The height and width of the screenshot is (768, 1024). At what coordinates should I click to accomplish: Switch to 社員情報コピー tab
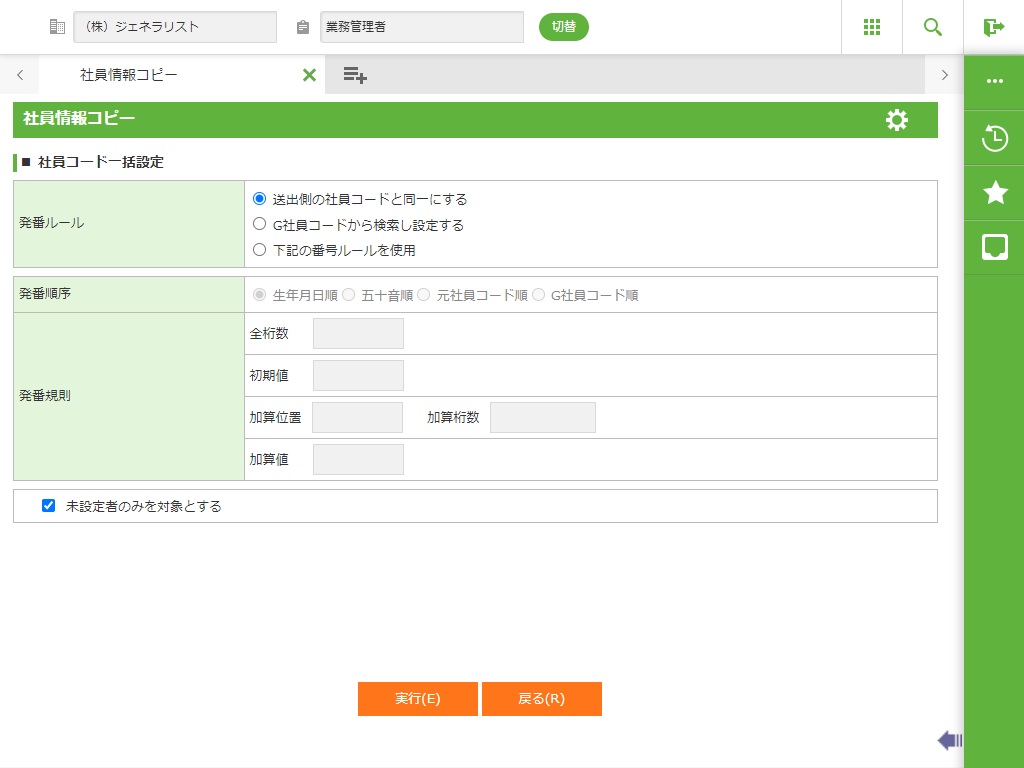coord(129,75)
